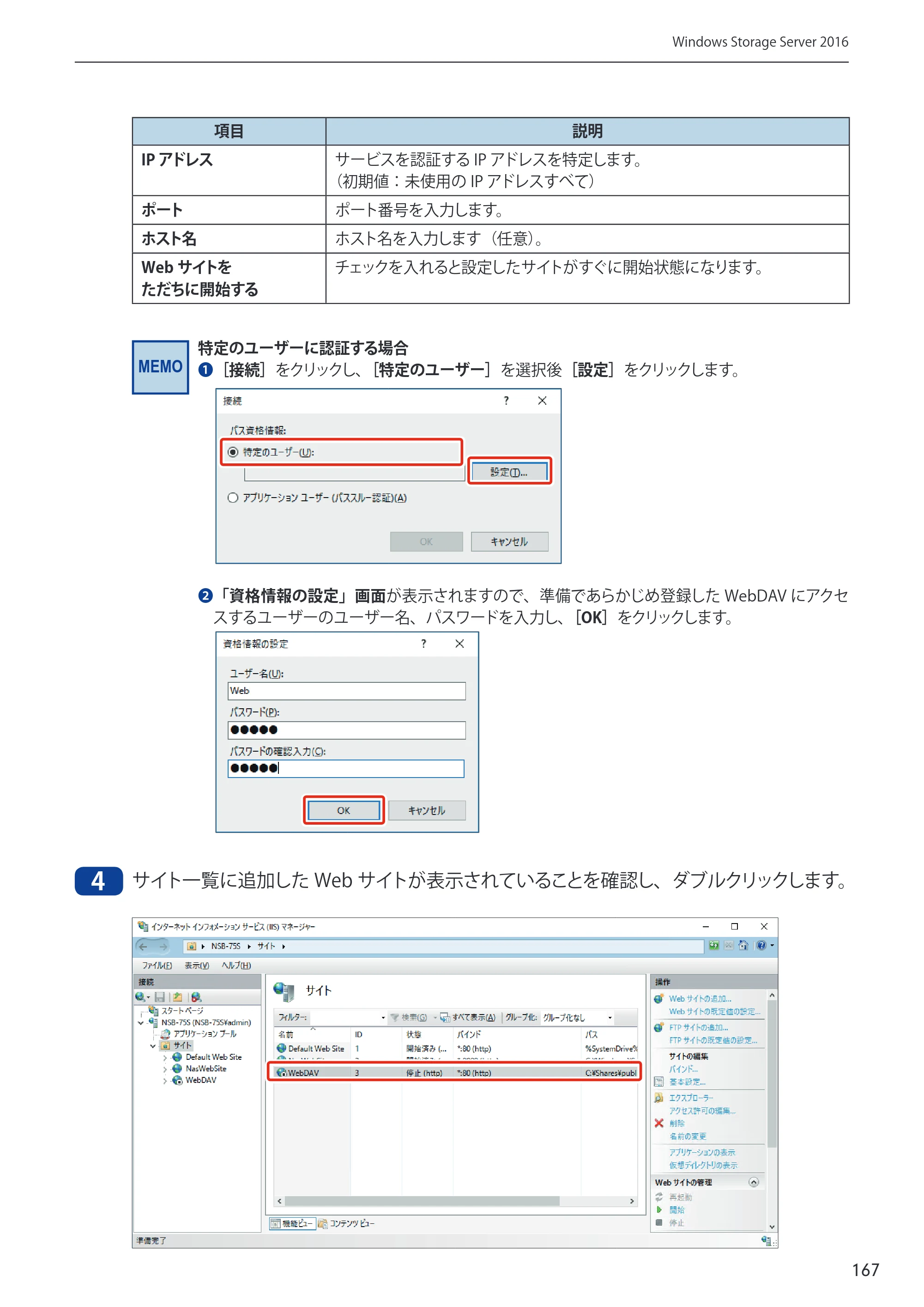
Task: Click the IIS forward navigation arrow
Action: point(163,946)
